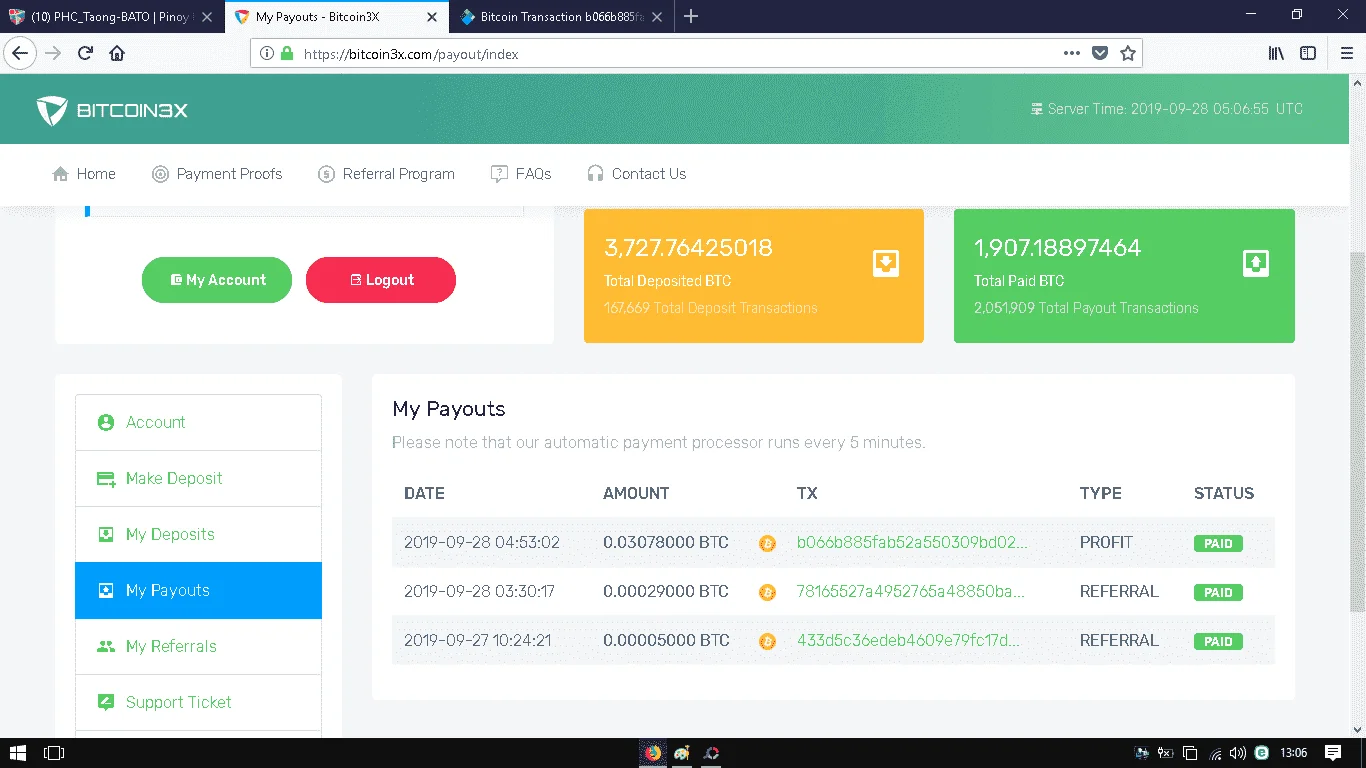The image size is (1366, 768).
Task: Open transaction link 78165527a4952765a48850ba
Action: tap(911, 592)
